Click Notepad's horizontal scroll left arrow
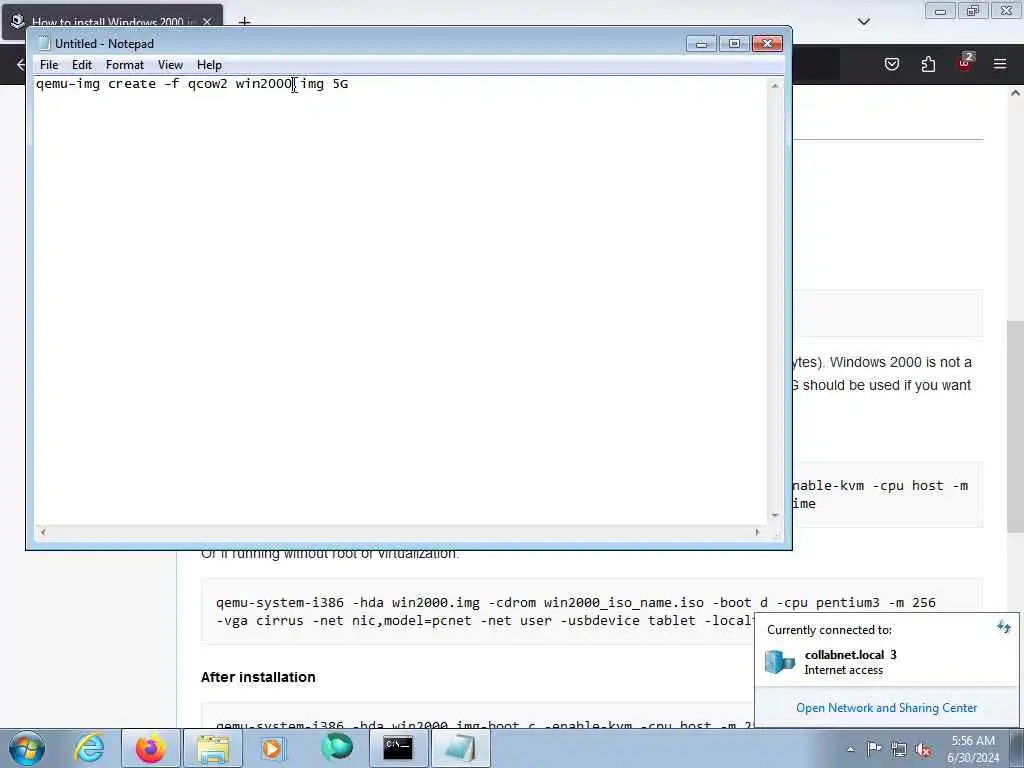The height and width of the screenshot is (768, 1024). tap(43, 532)
